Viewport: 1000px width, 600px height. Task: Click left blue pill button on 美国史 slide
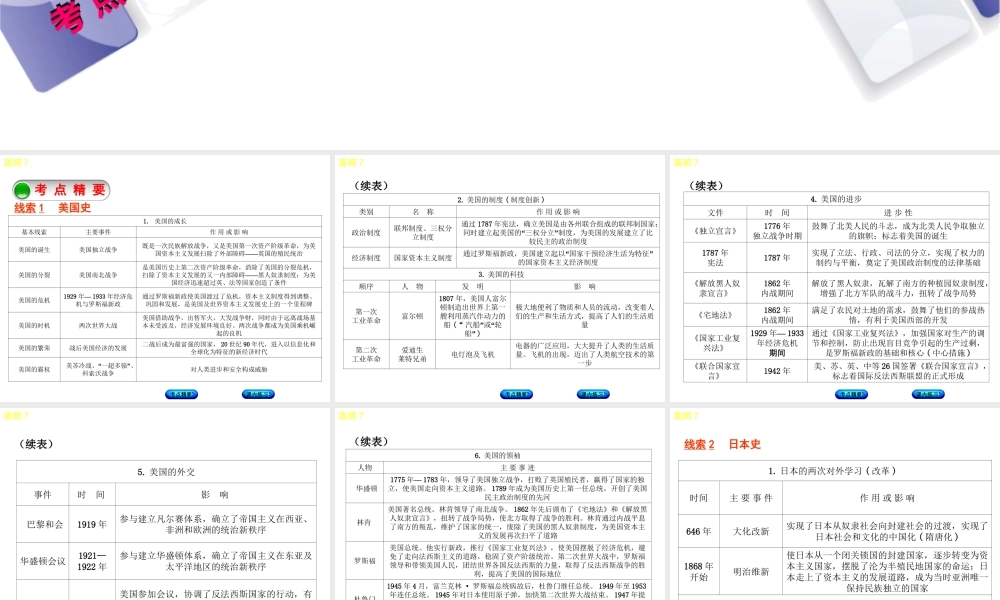[x=181, y=394]
